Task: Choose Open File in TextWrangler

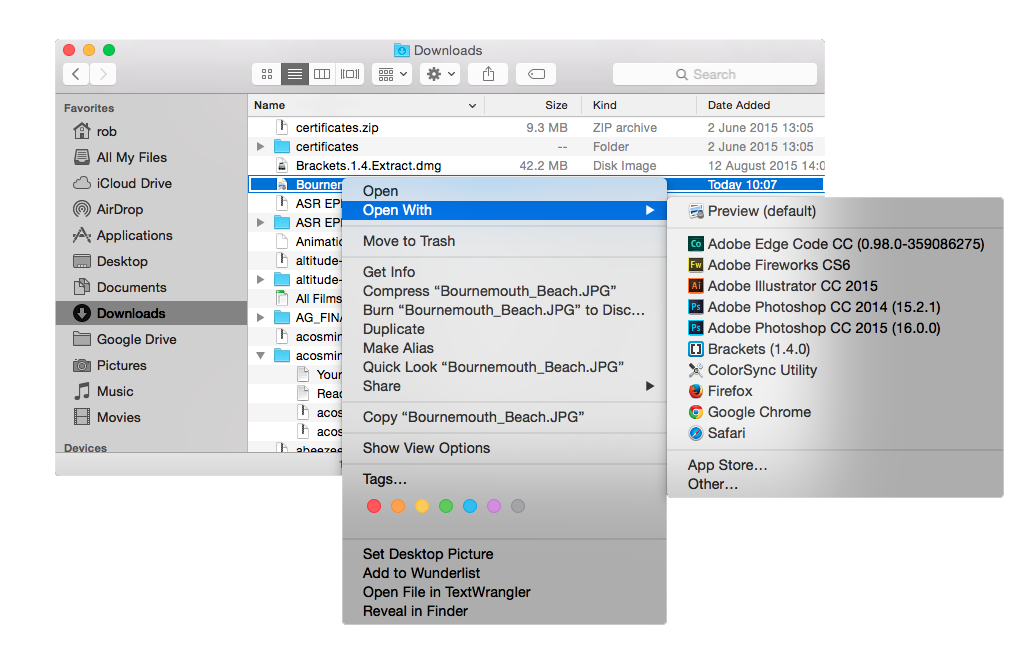Action: click(x=504, y=593)
